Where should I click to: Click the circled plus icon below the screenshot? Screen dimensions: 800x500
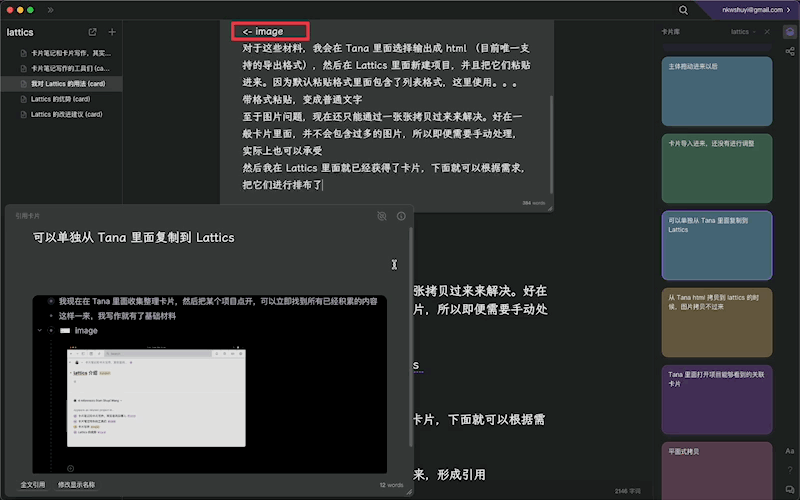pos(70,468)
